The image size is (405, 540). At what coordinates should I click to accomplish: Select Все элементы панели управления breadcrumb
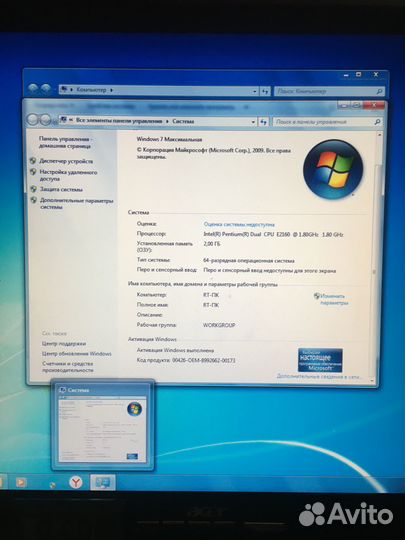(x=119, y=121)
